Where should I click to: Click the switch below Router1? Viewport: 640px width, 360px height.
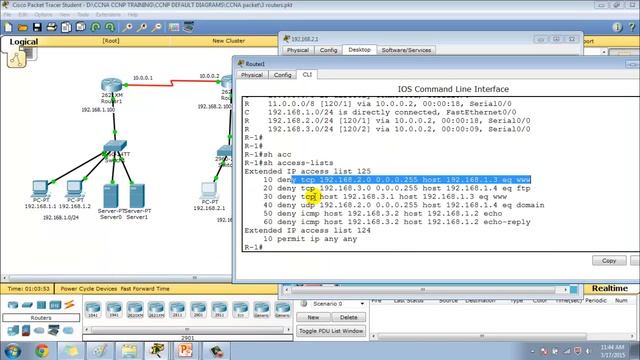click(x=115, y=146)
